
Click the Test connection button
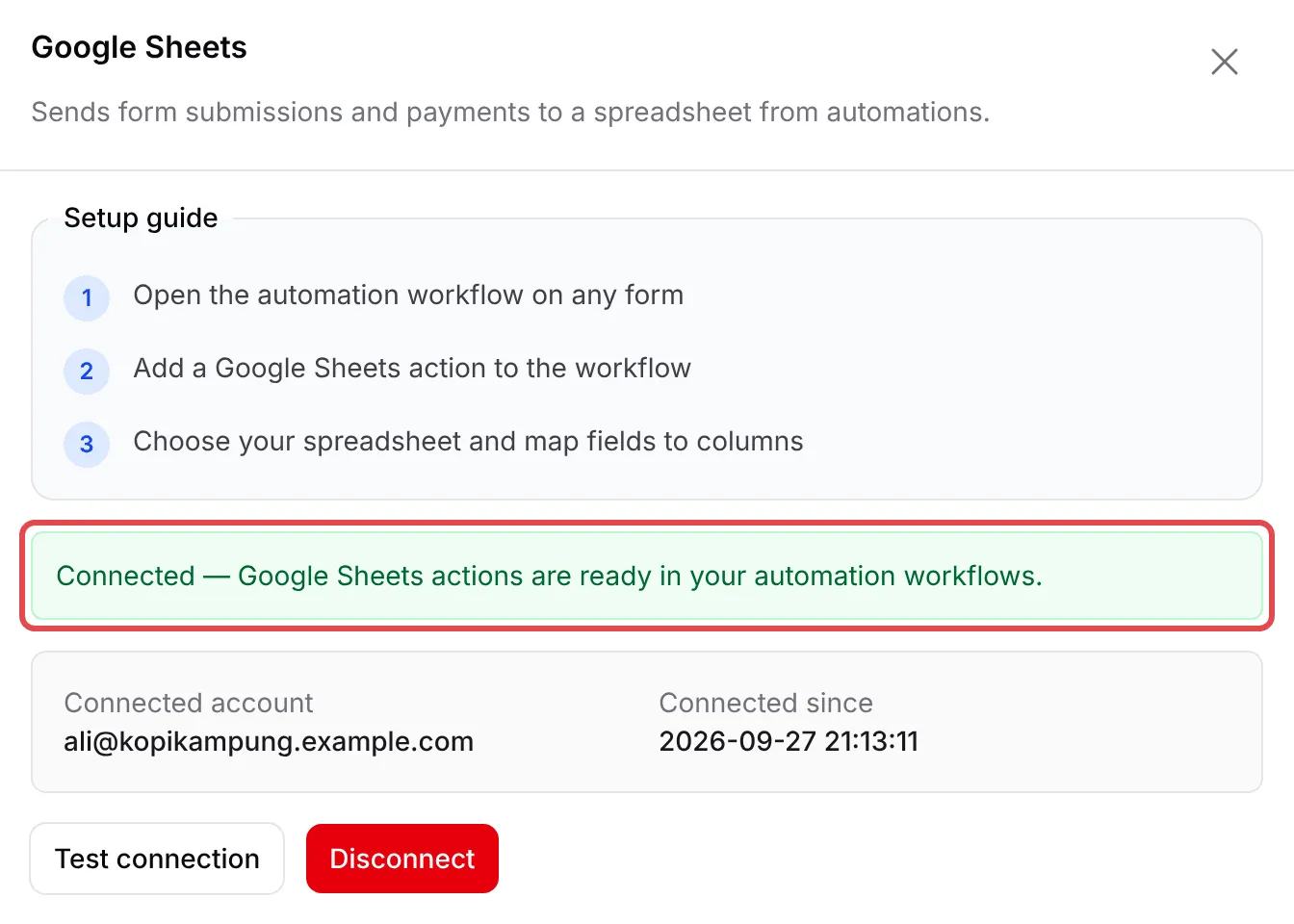click(157, 859)
